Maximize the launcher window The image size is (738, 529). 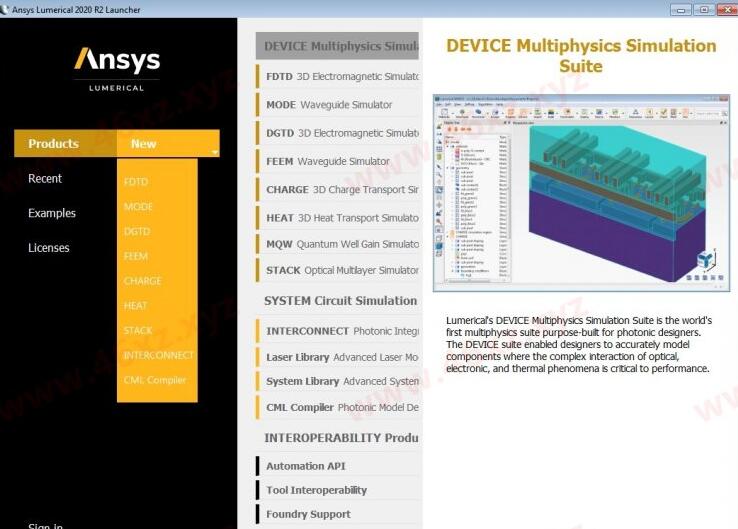(x=704, y=9)
